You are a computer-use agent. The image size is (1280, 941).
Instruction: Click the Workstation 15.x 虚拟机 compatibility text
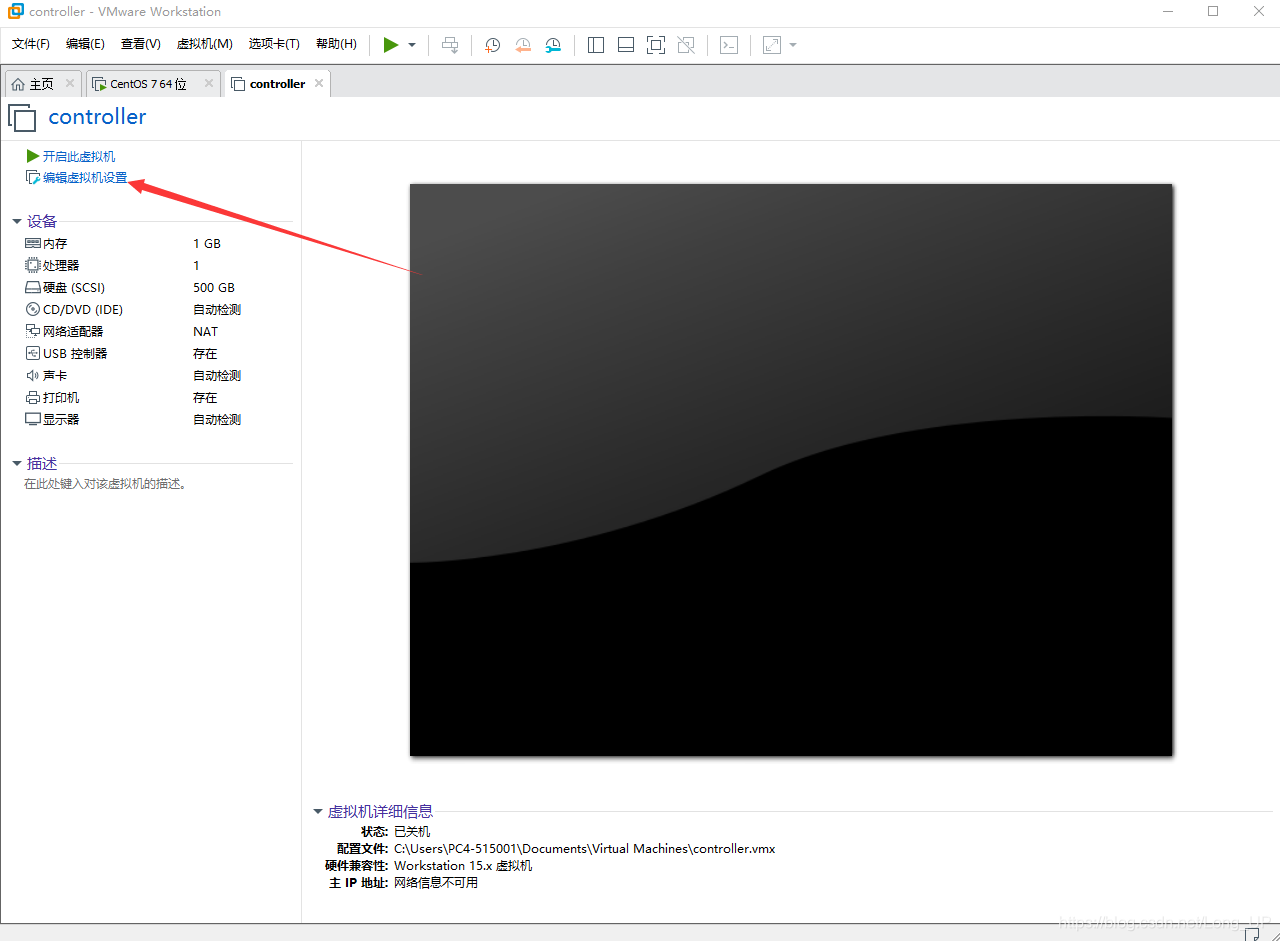click(463, 866)
